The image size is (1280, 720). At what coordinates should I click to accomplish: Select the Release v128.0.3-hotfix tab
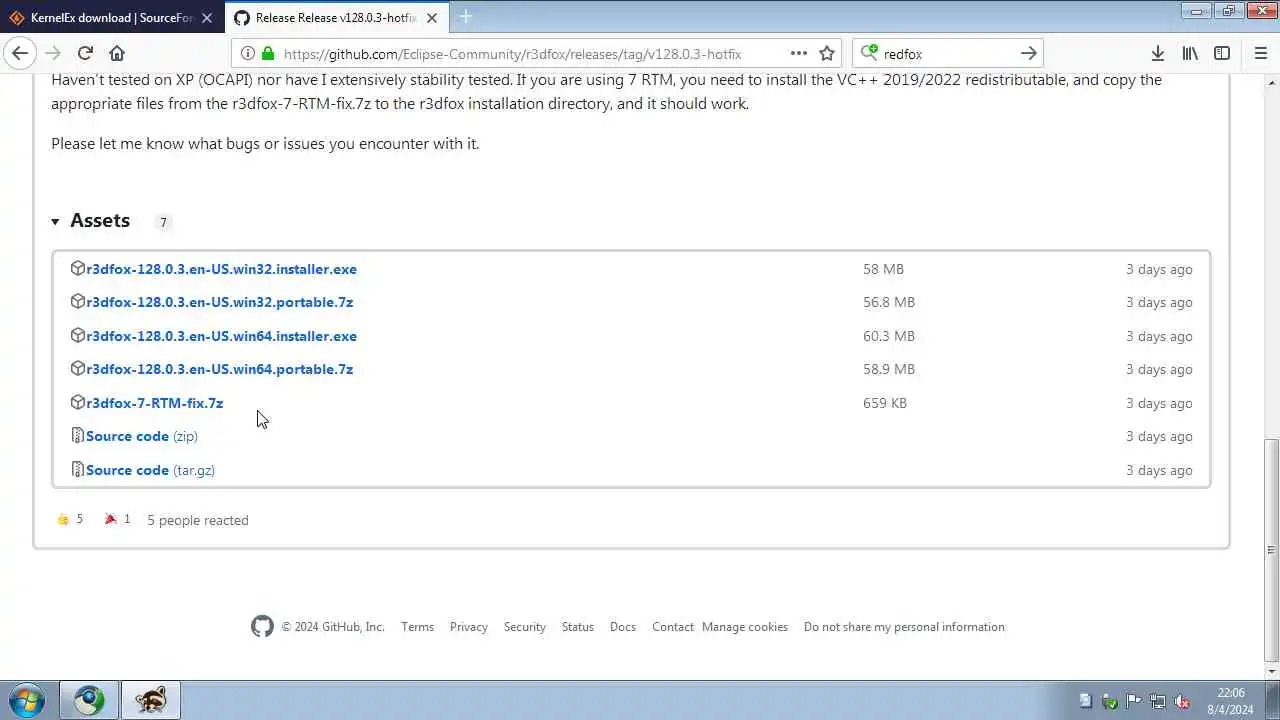pyautogui.click(x=336, y=18)
